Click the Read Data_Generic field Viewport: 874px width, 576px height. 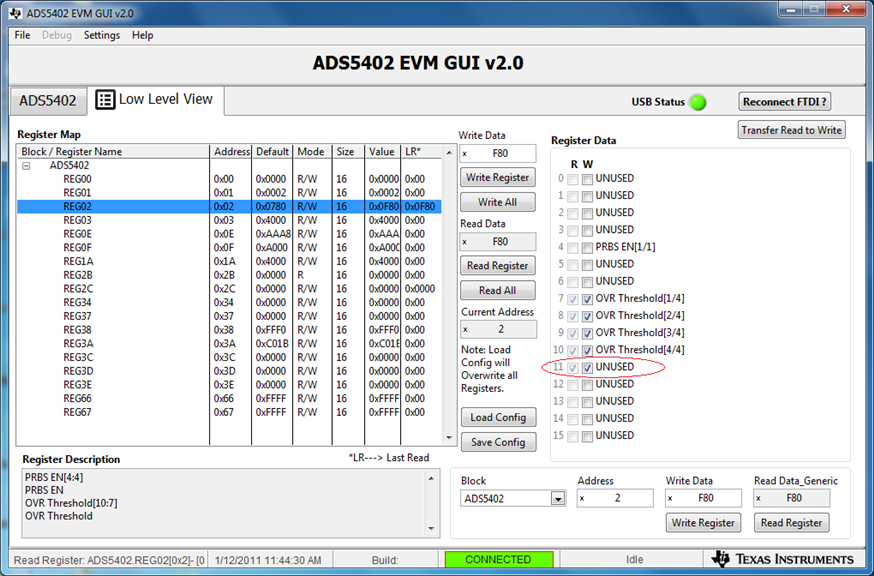[x=792, y=498]
